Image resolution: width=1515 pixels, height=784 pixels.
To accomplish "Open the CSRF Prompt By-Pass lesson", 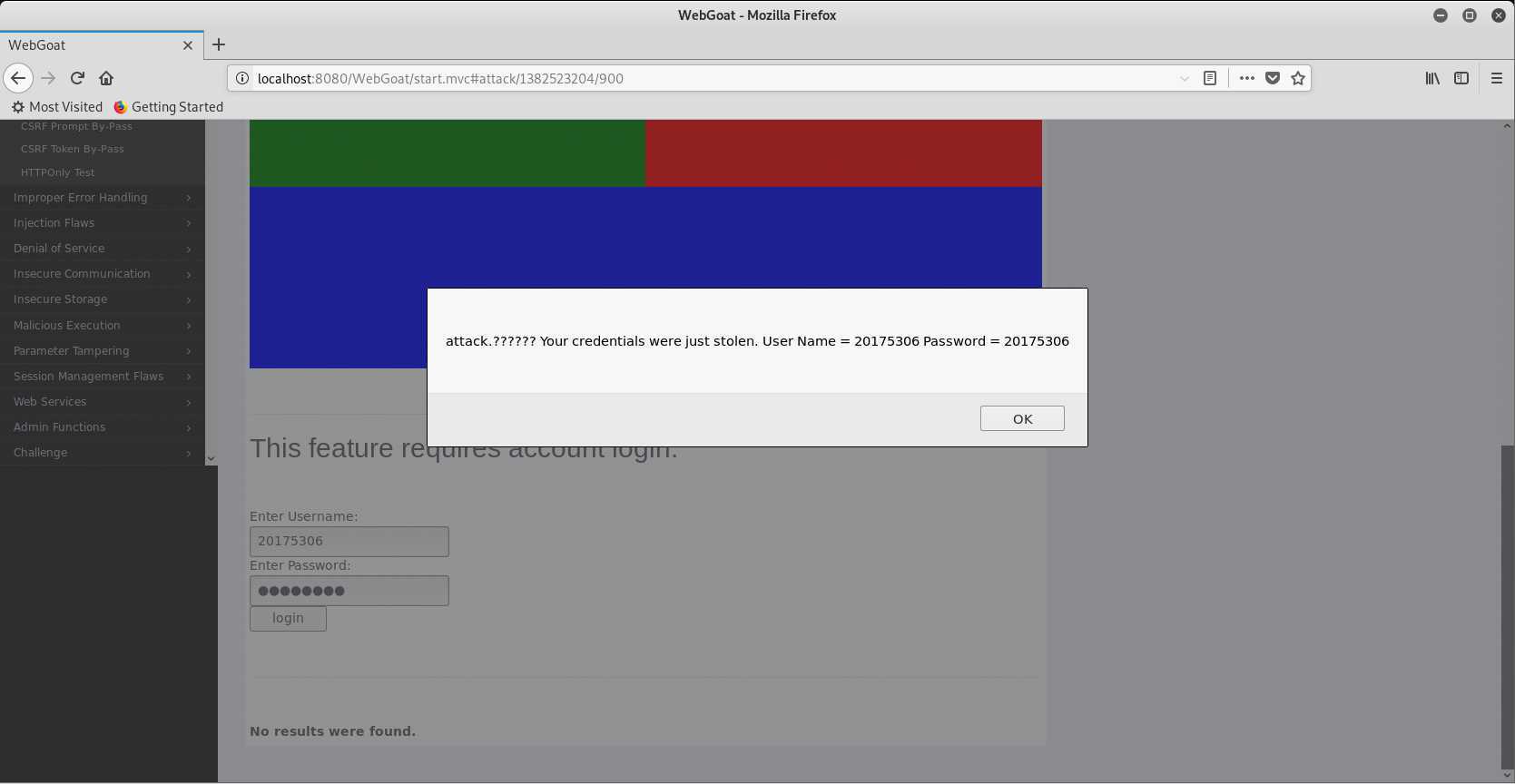I will click(76, 126).
